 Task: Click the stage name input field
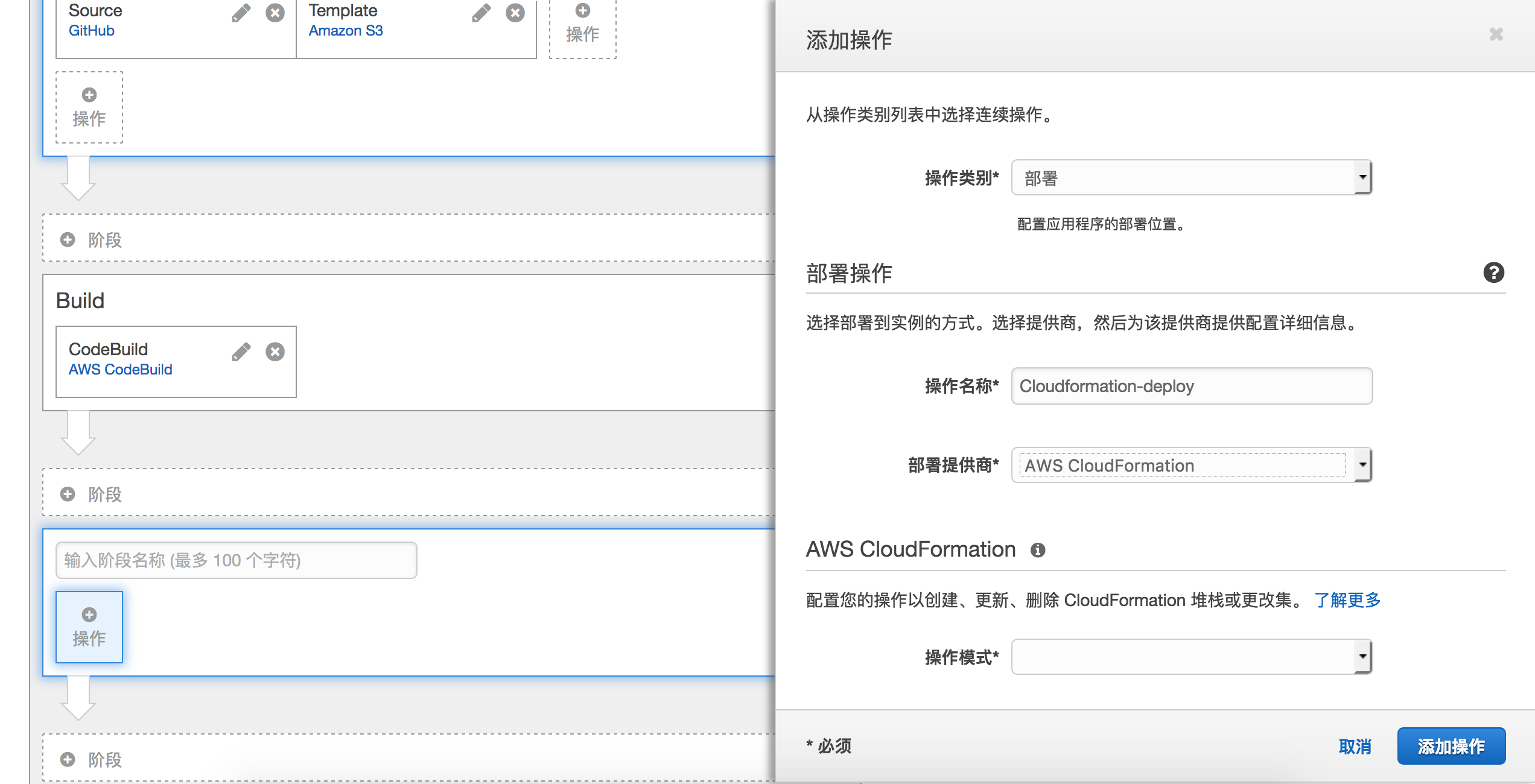[236, 560]
